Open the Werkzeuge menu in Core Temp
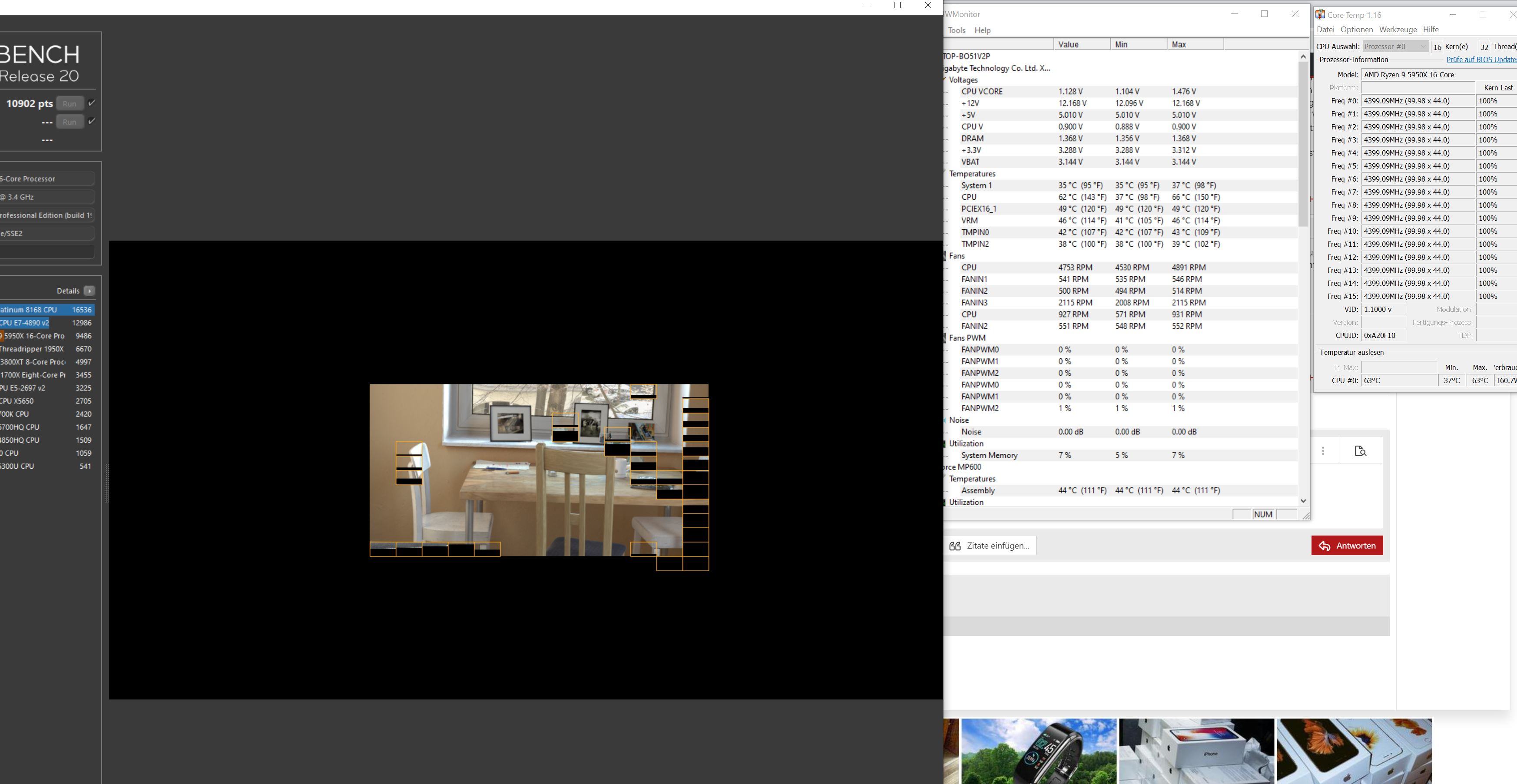The image size is (1517, 784). click(1398, 30)
